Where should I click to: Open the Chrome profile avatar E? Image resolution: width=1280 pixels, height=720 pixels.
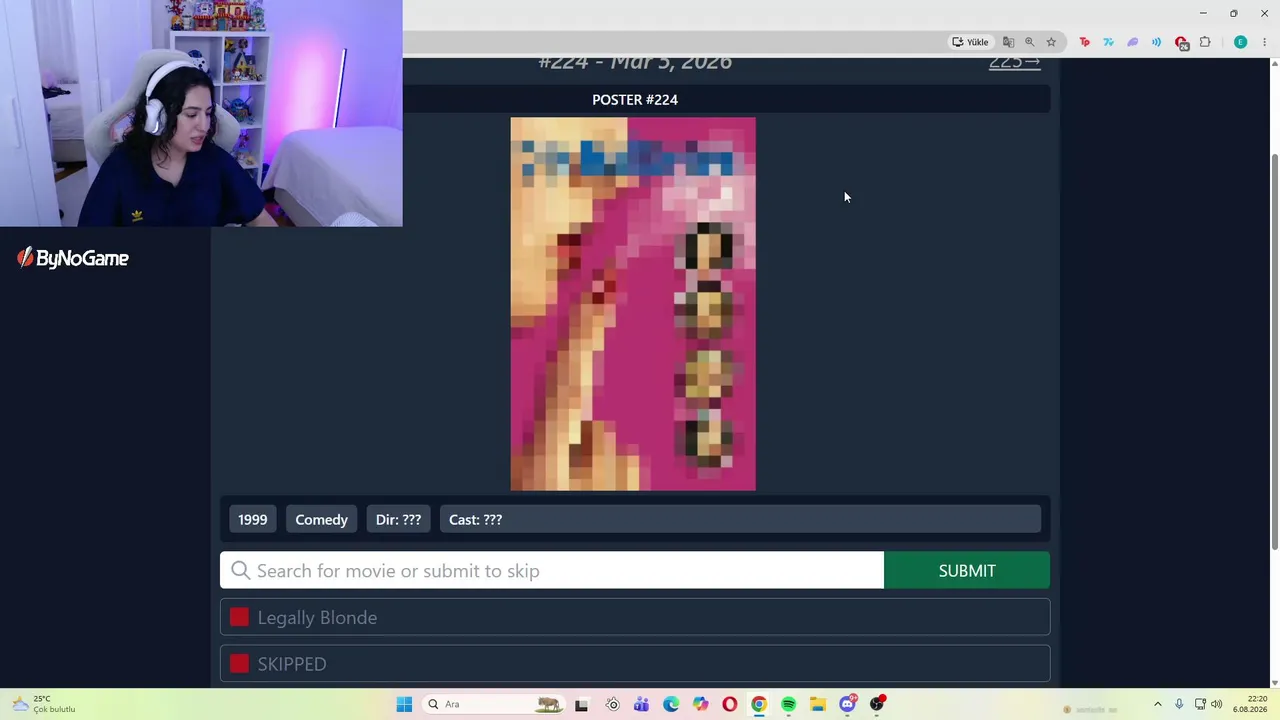click(1240, 42)
